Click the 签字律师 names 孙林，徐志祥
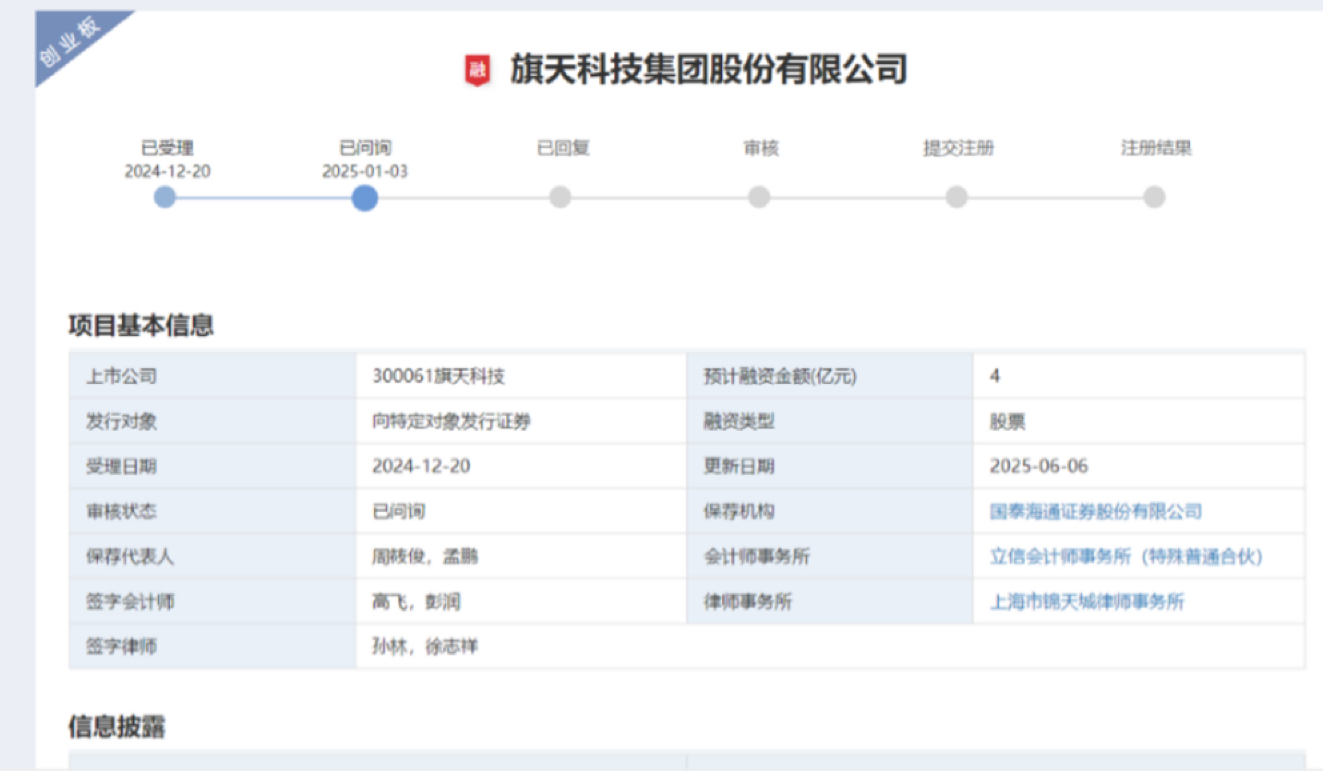Screen dimensions: 1323x771 coord(424,647)
